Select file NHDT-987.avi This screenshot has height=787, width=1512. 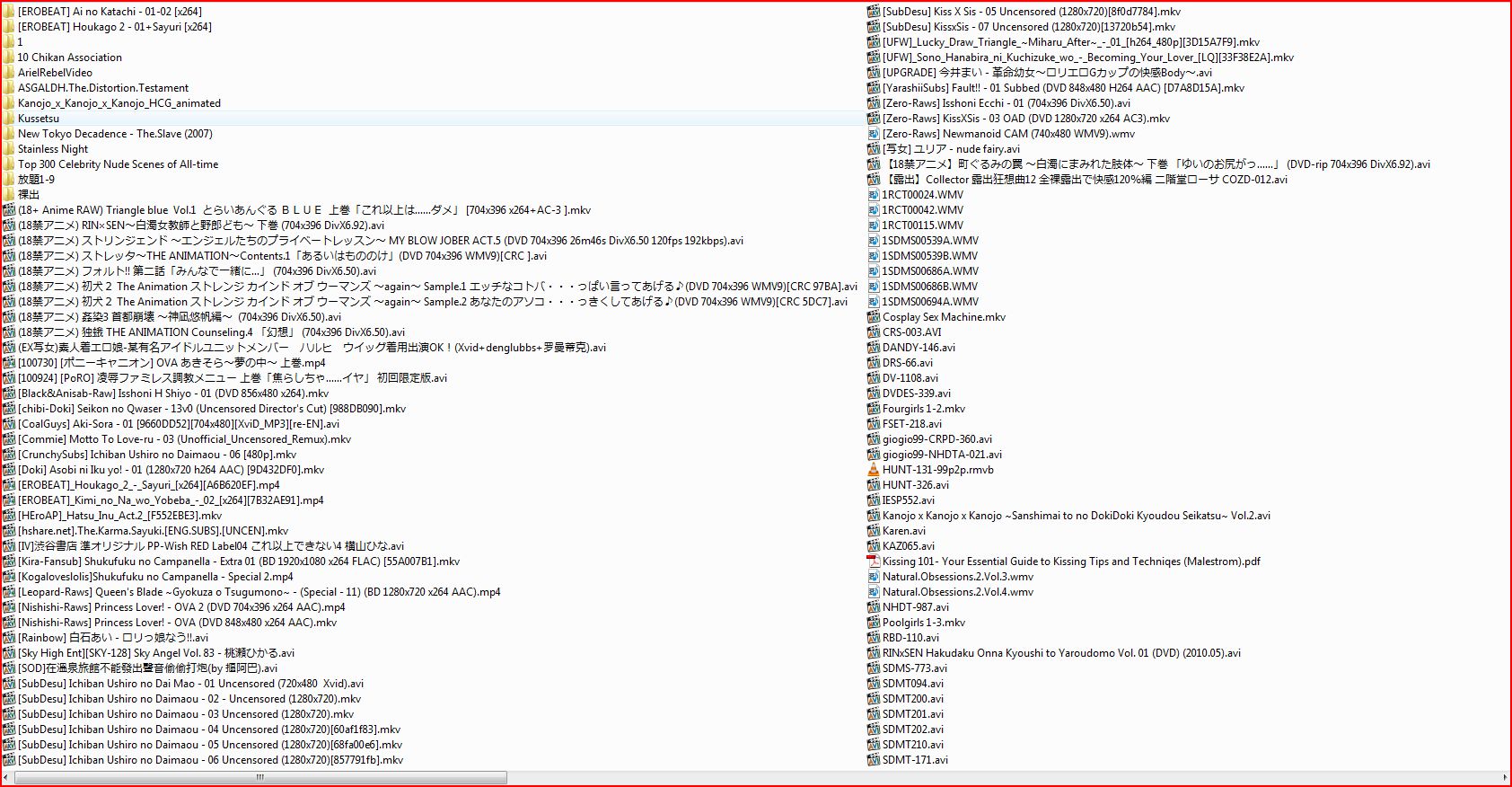point(915,606)
